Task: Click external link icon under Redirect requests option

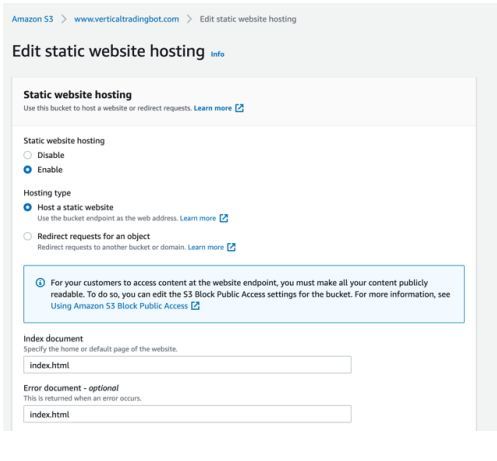Action: pos(231,247)
